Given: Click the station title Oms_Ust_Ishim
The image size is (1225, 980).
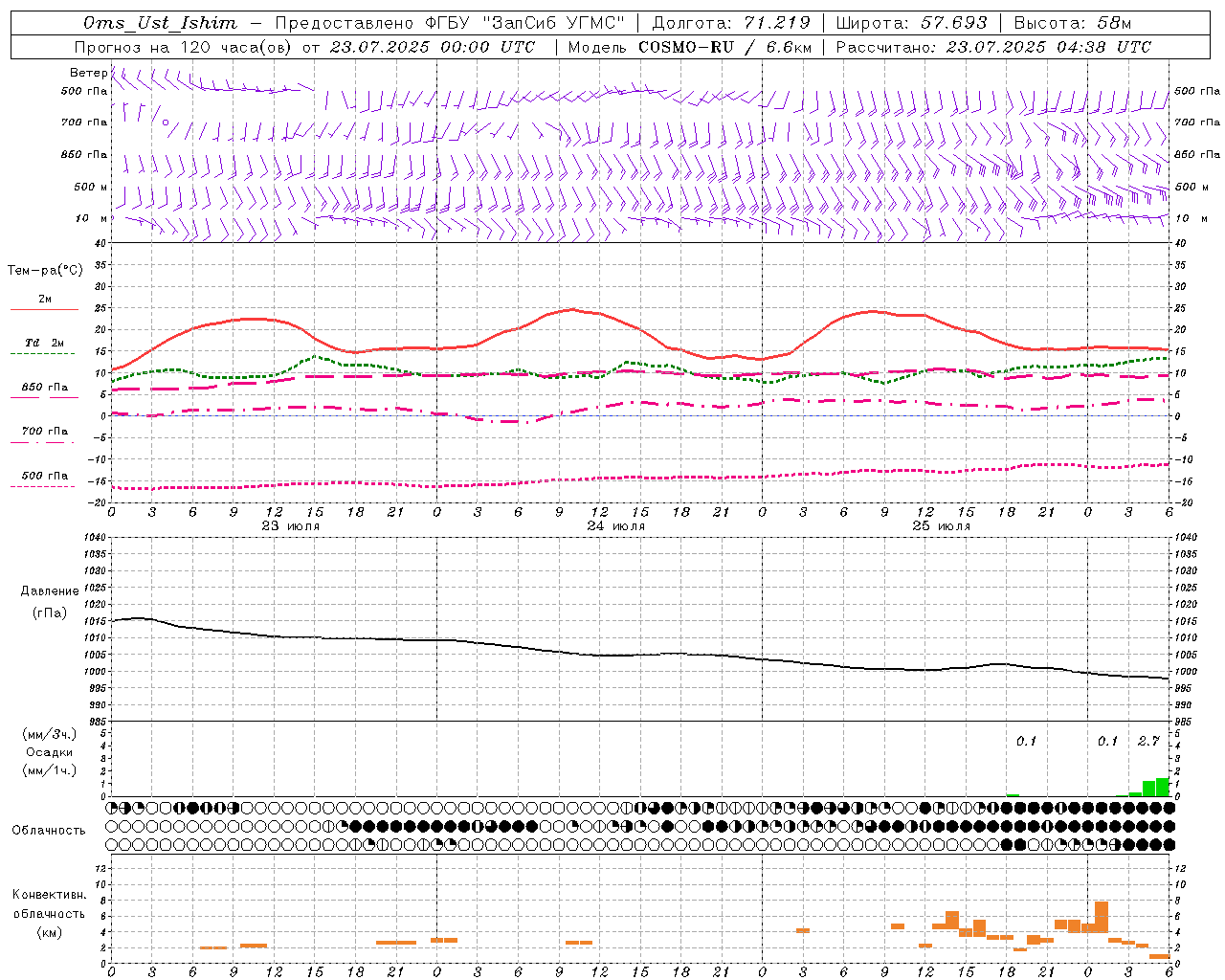Looking at the screenshot, I should pos(159,23).
